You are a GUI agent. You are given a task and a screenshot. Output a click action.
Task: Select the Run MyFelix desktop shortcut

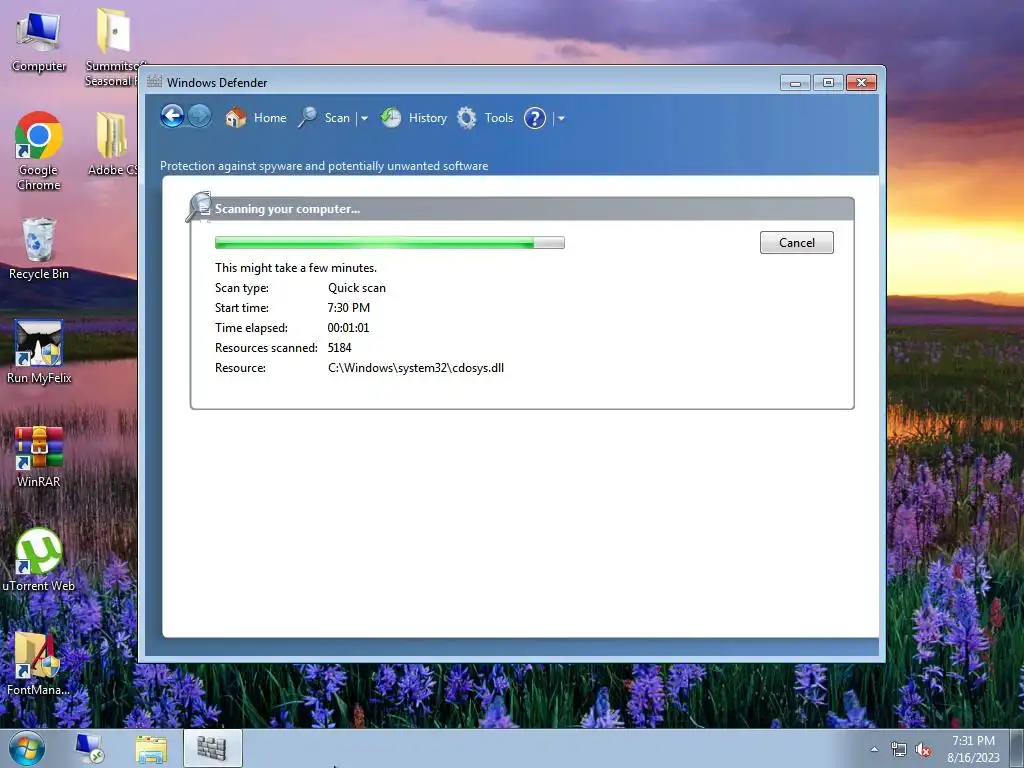[39, 352]
